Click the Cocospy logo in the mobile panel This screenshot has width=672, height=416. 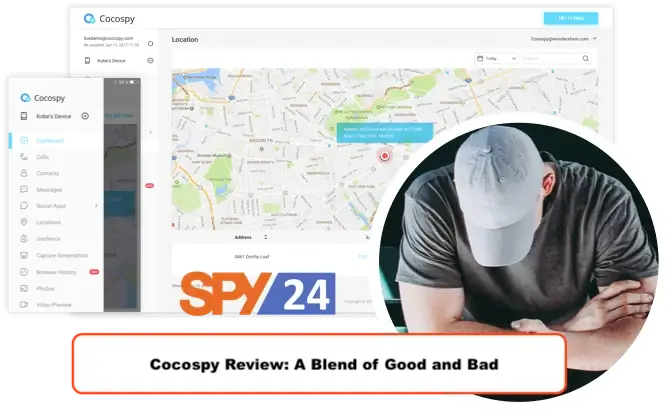coord(43,98)
